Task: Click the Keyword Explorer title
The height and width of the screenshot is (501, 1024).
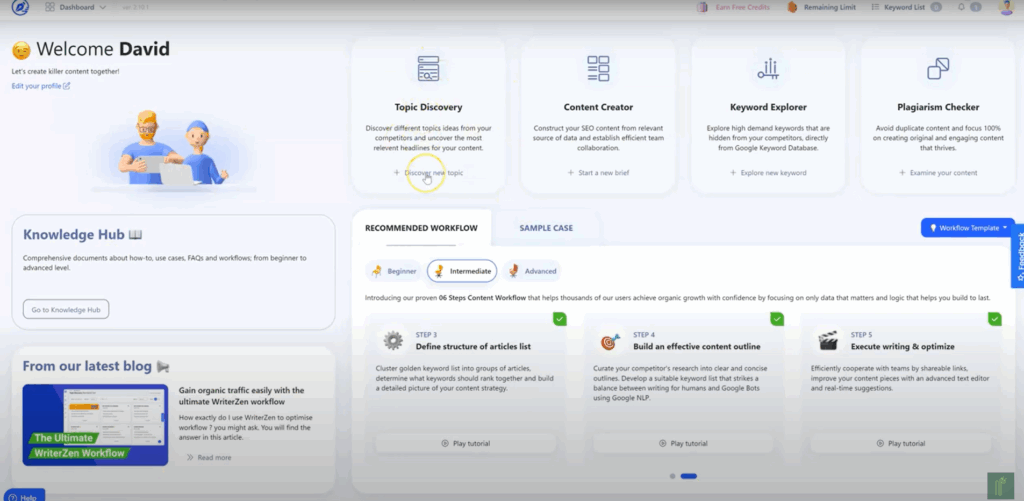Action: (768, 107)
